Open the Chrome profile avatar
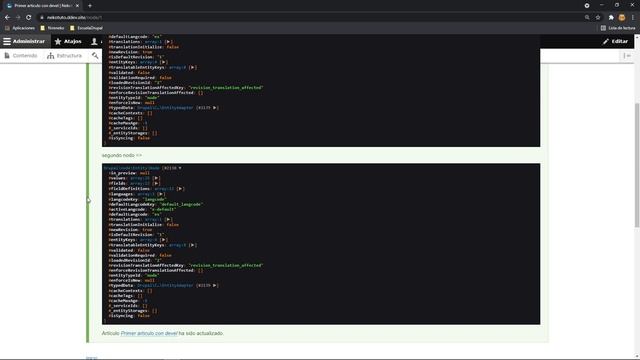The image size is (640, 360). click(622, 18)
